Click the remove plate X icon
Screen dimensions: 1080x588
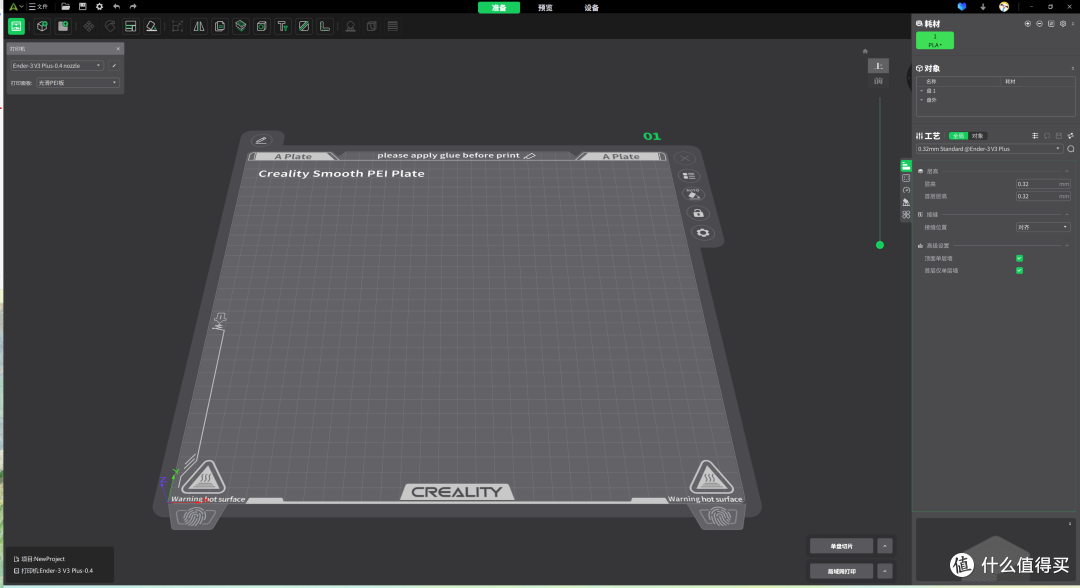coord(684,158)
